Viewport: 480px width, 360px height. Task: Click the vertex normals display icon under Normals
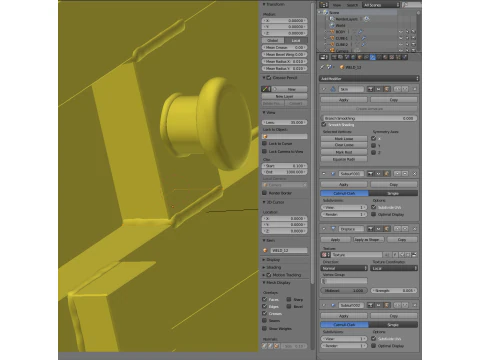point(264,346)
